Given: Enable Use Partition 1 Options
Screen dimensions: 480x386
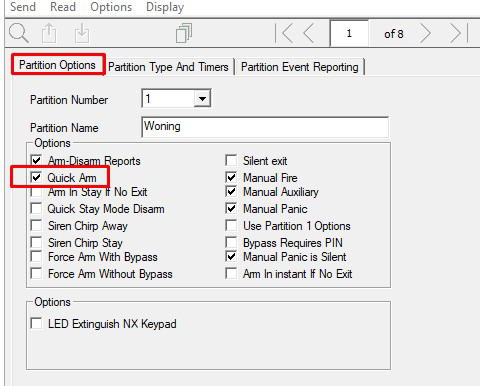Looking at the screenshot, I should pos(231,225).
